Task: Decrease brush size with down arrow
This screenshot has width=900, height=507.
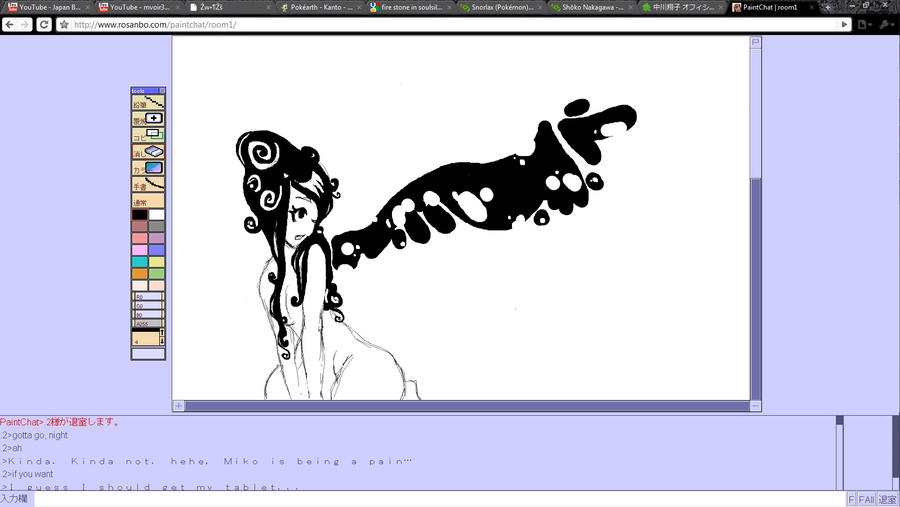Action: click(162, 341)
